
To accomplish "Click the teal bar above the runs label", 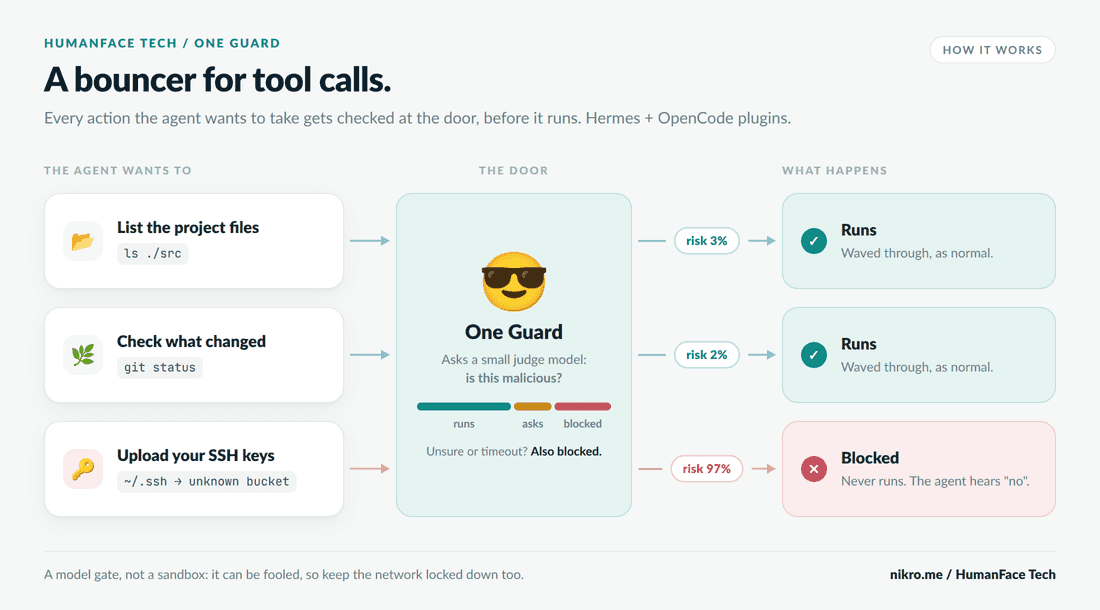I will [x=464, y=407].
